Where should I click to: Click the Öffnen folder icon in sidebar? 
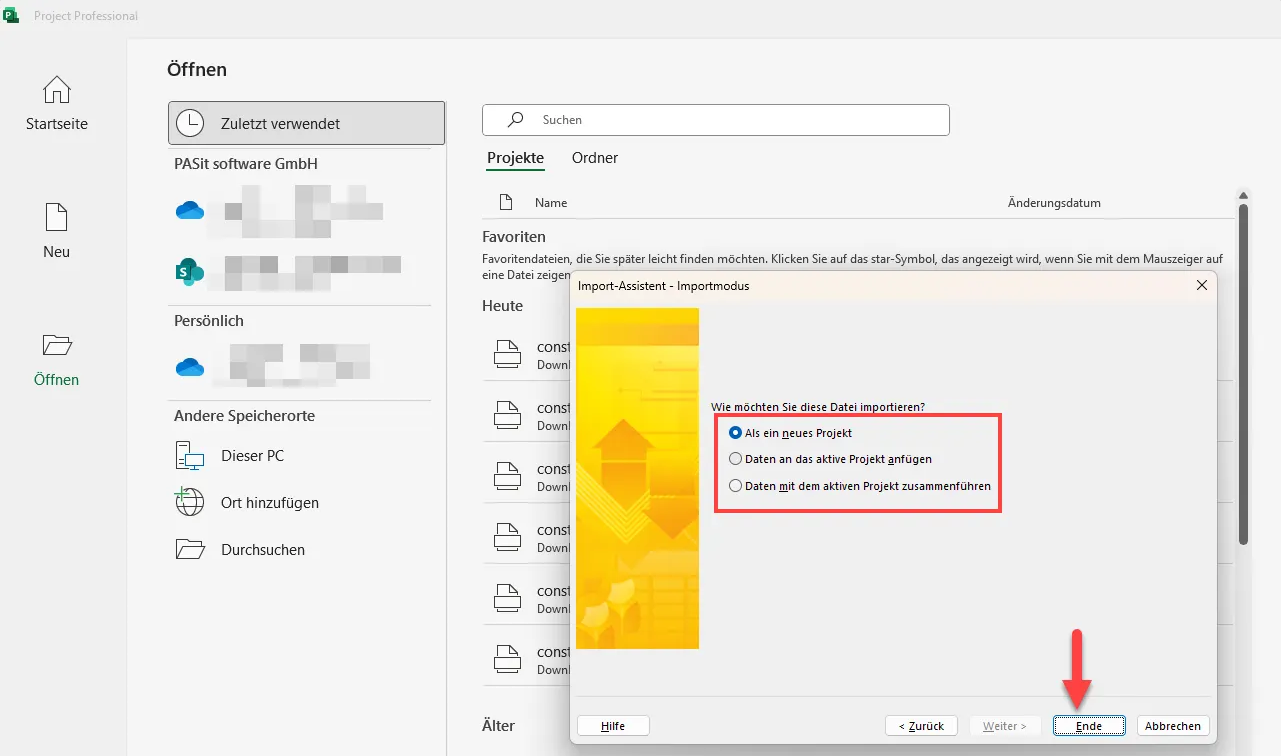pos(57,345)
